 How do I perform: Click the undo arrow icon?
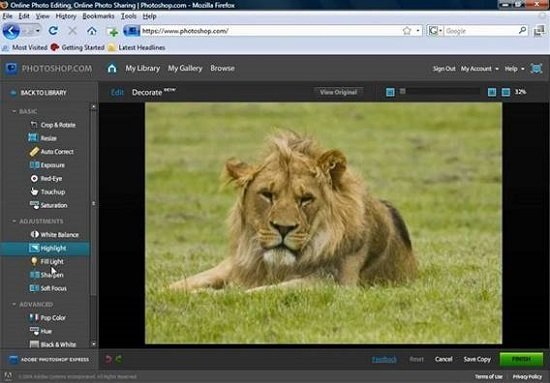click(x=108, y=359)
